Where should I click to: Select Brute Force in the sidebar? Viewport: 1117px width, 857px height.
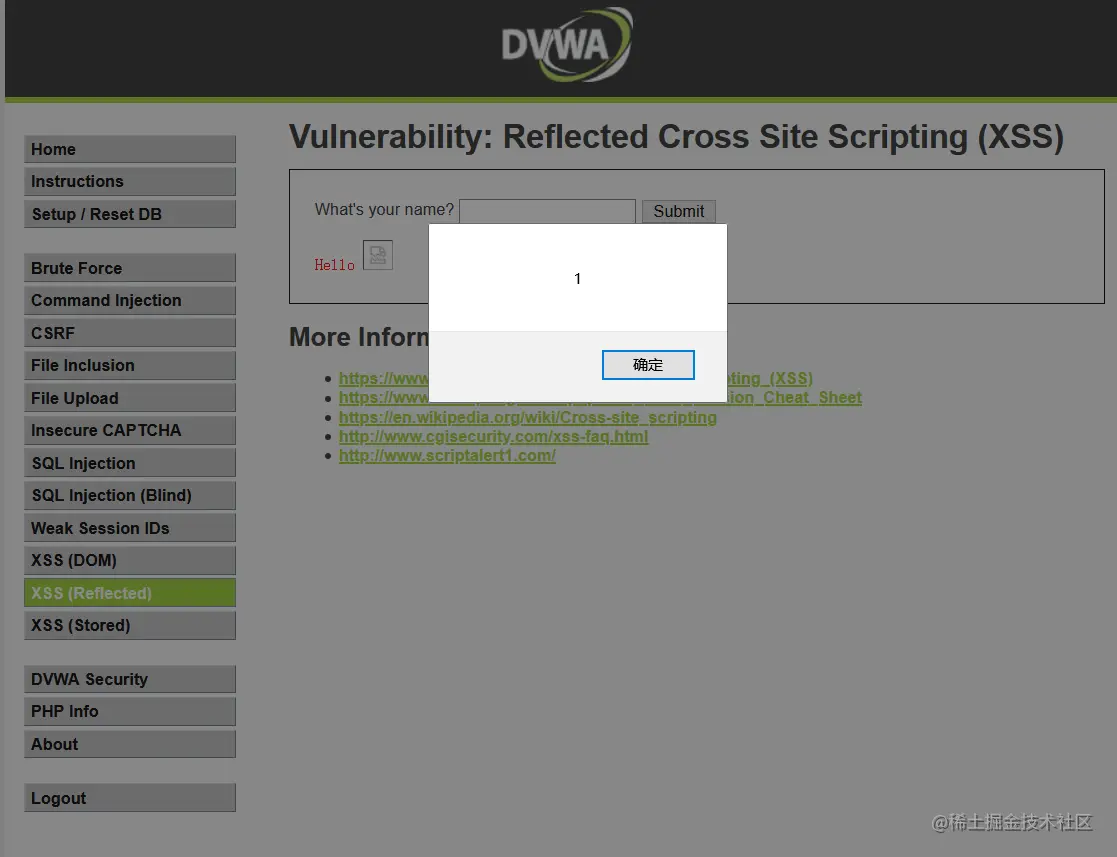point(130,268)
